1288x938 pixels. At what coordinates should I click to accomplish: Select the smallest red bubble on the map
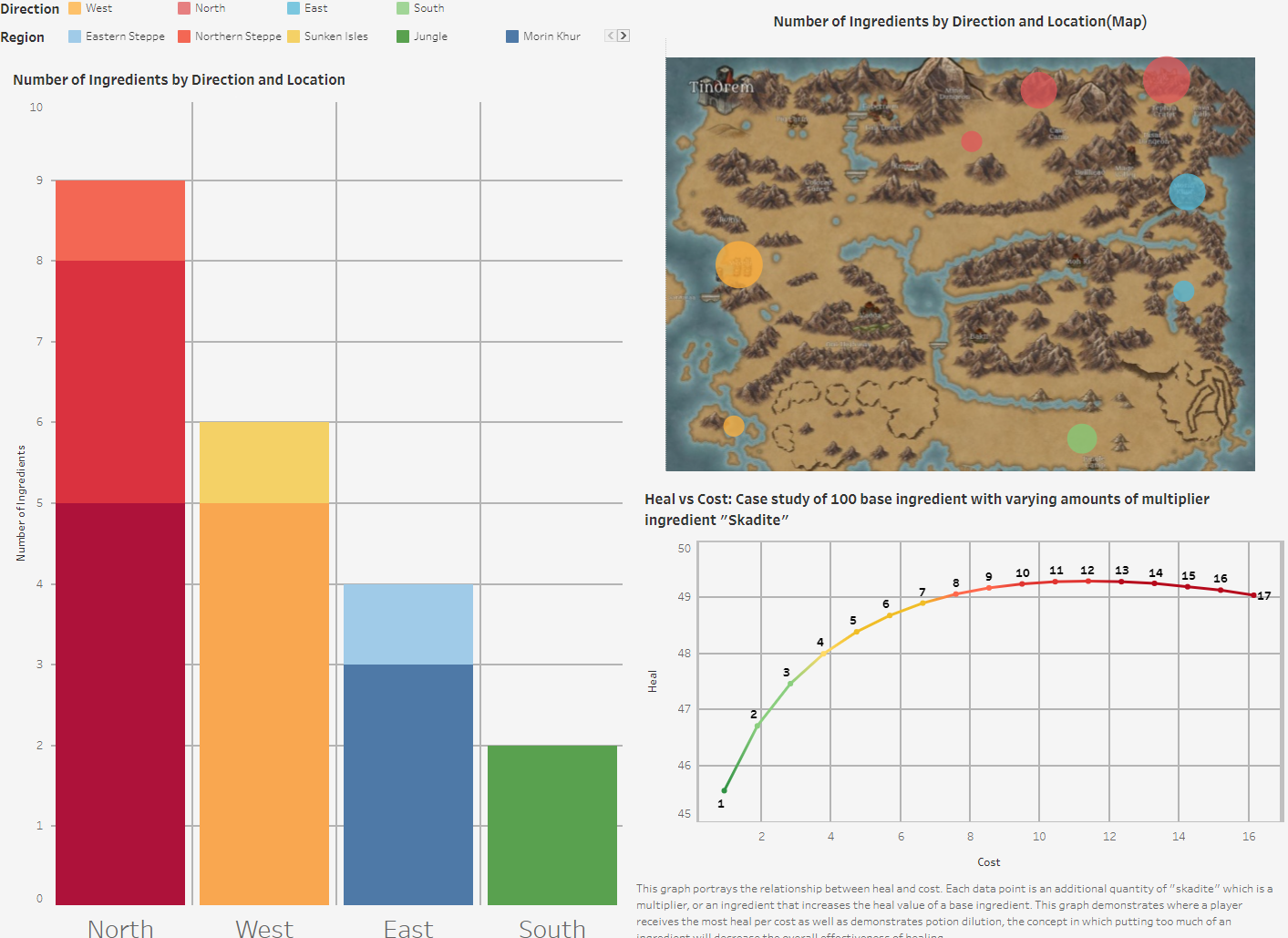(972, 141)
